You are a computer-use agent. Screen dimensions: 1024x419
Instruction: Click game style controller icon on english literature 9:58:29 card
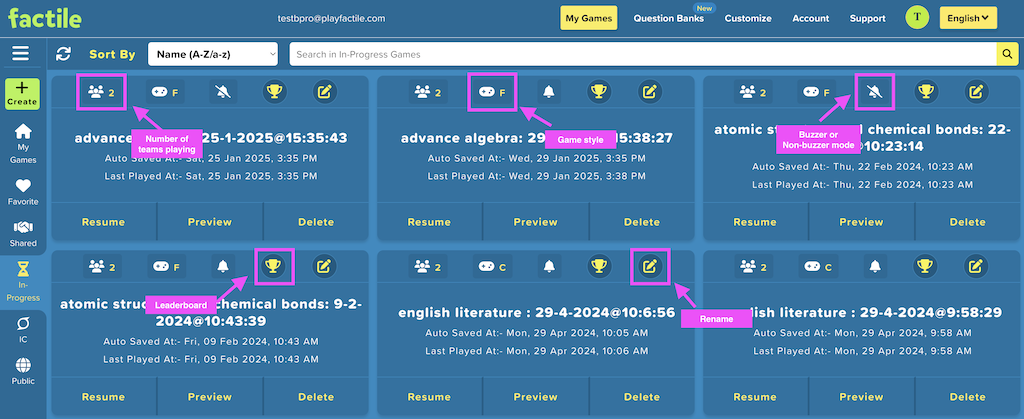(819, 266)
